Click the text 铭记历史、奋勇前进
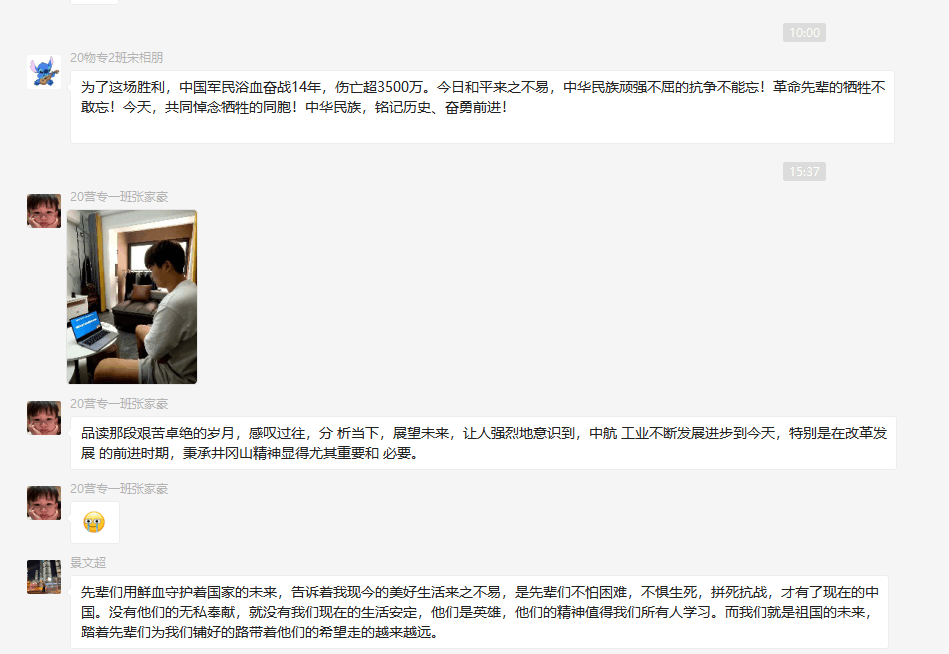This screenshot has height=654, width=949. [x=441, y=108]
